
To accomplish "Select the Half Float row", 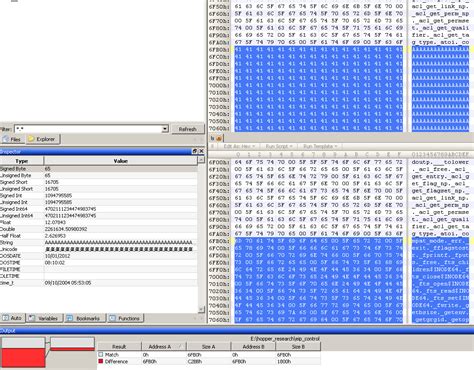I will click(99, 236).
